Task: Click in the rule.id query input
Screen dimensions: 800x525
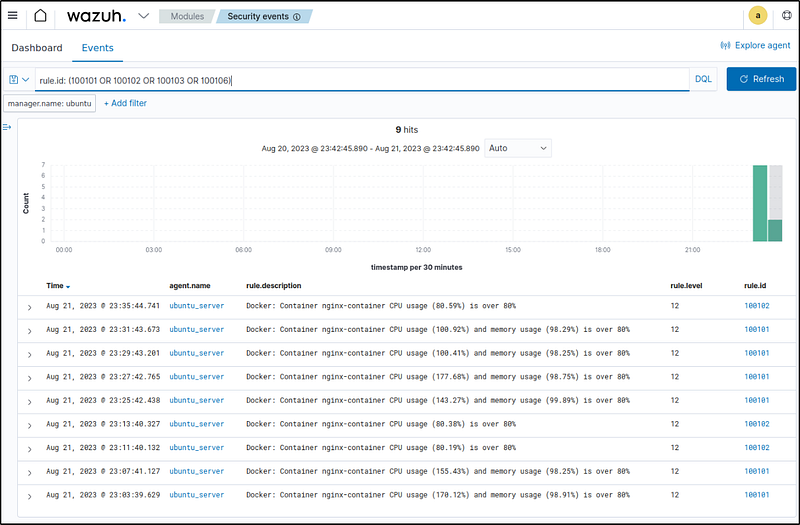Action: pyautogui.click(x=360, y=80)
